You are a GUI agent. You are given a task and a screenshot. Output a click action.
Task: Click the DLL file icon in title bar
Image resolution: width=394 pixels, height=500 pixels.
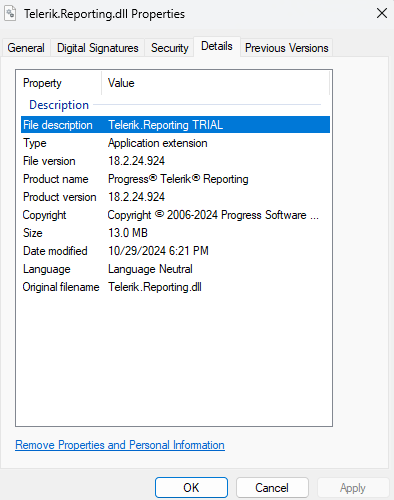pyautogui.click(x=10, y=14)
